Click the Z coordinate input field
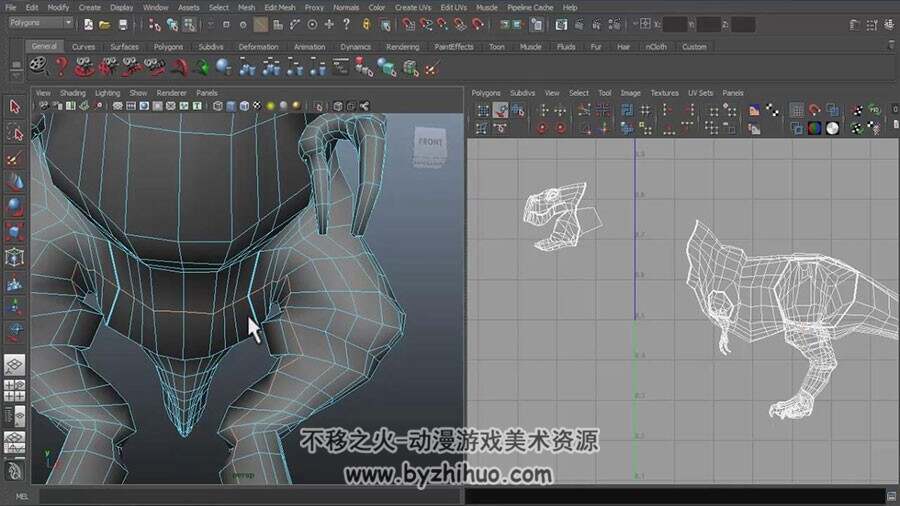The image size is (900, 506). 743,24
